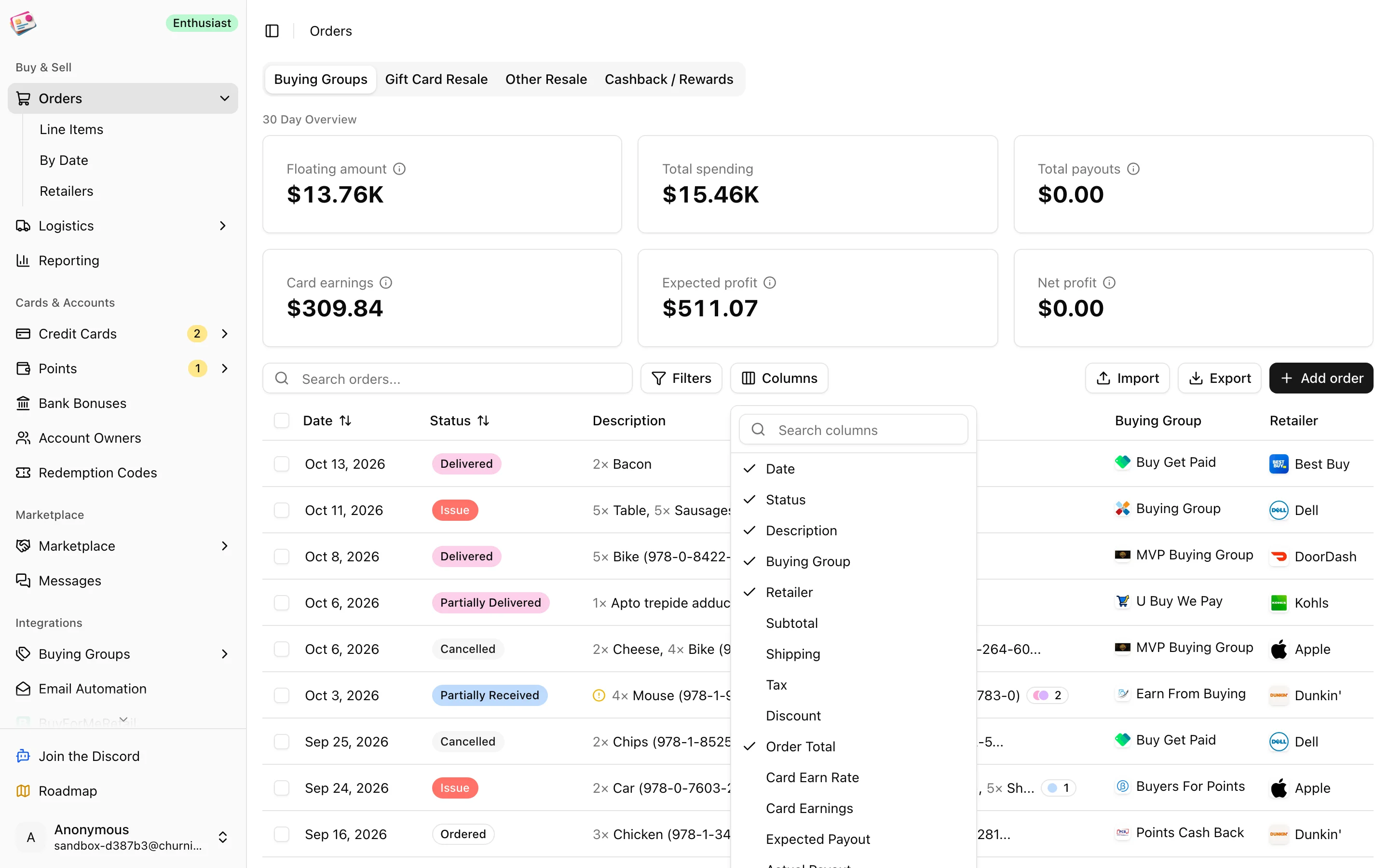Open Bank Bonuses page

point(82,404)
